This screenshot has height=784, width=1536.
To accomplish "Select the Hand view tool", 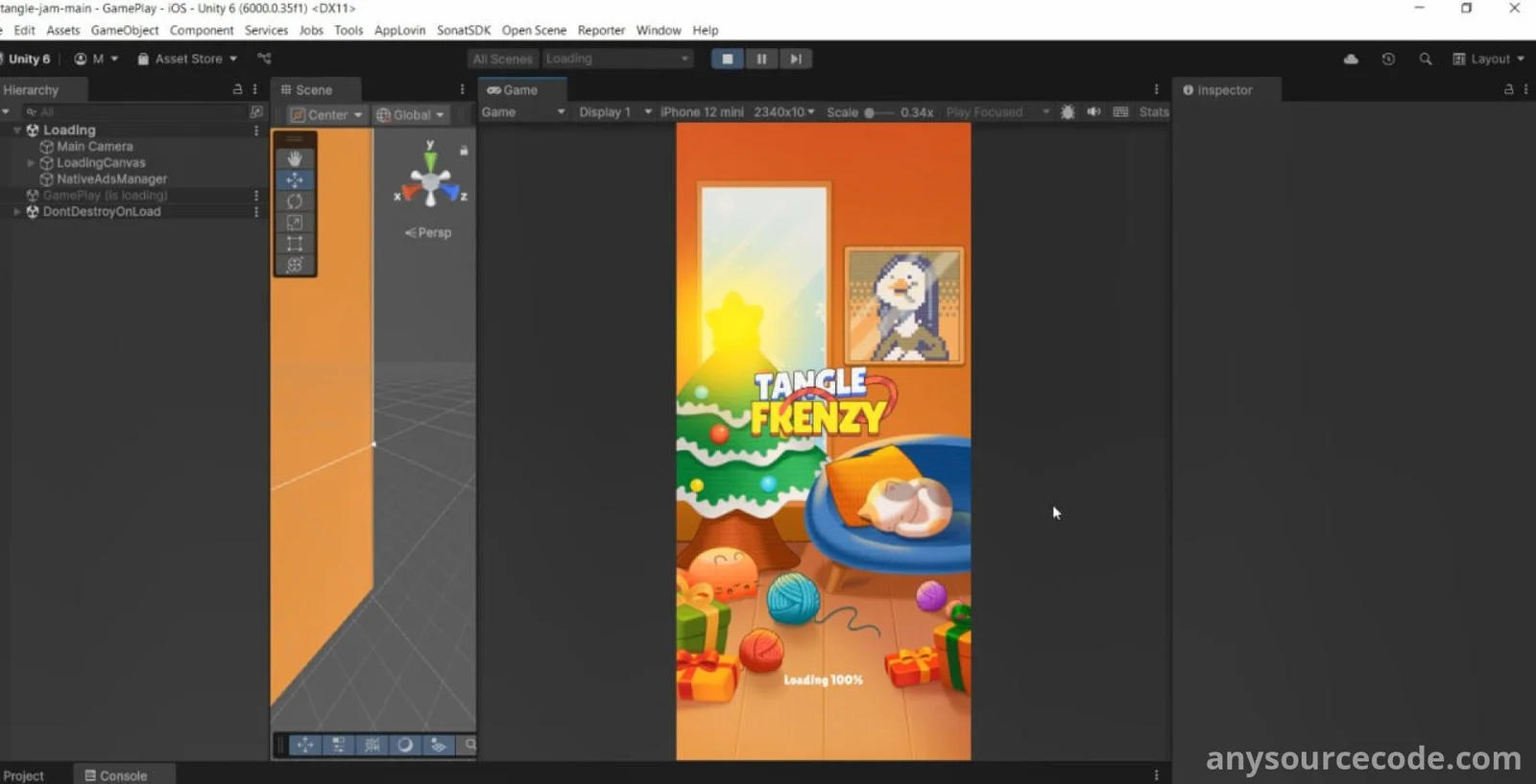I will 295,158.
